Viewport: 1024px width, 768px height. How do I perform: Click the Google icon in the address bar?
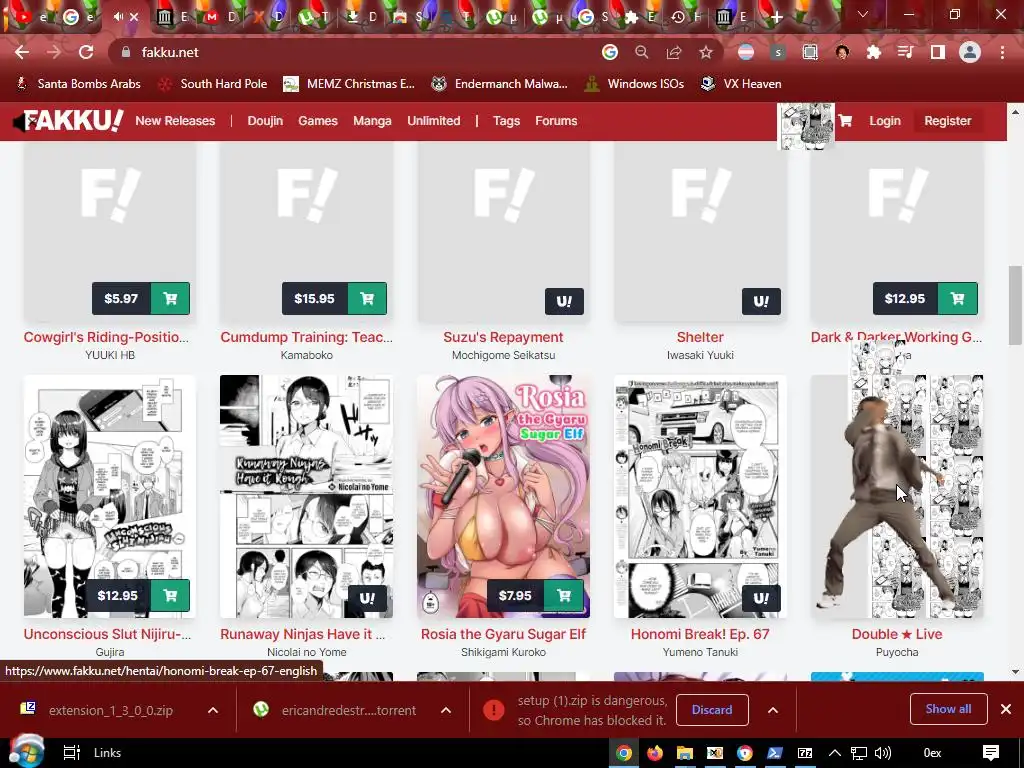coord(609,52)
